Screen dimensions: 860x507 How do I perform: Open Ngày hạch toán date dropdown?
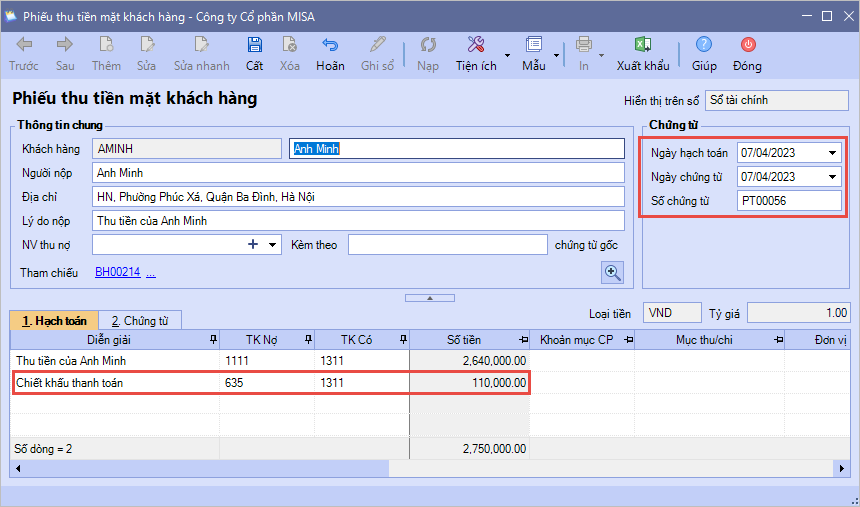pos(833,153)
